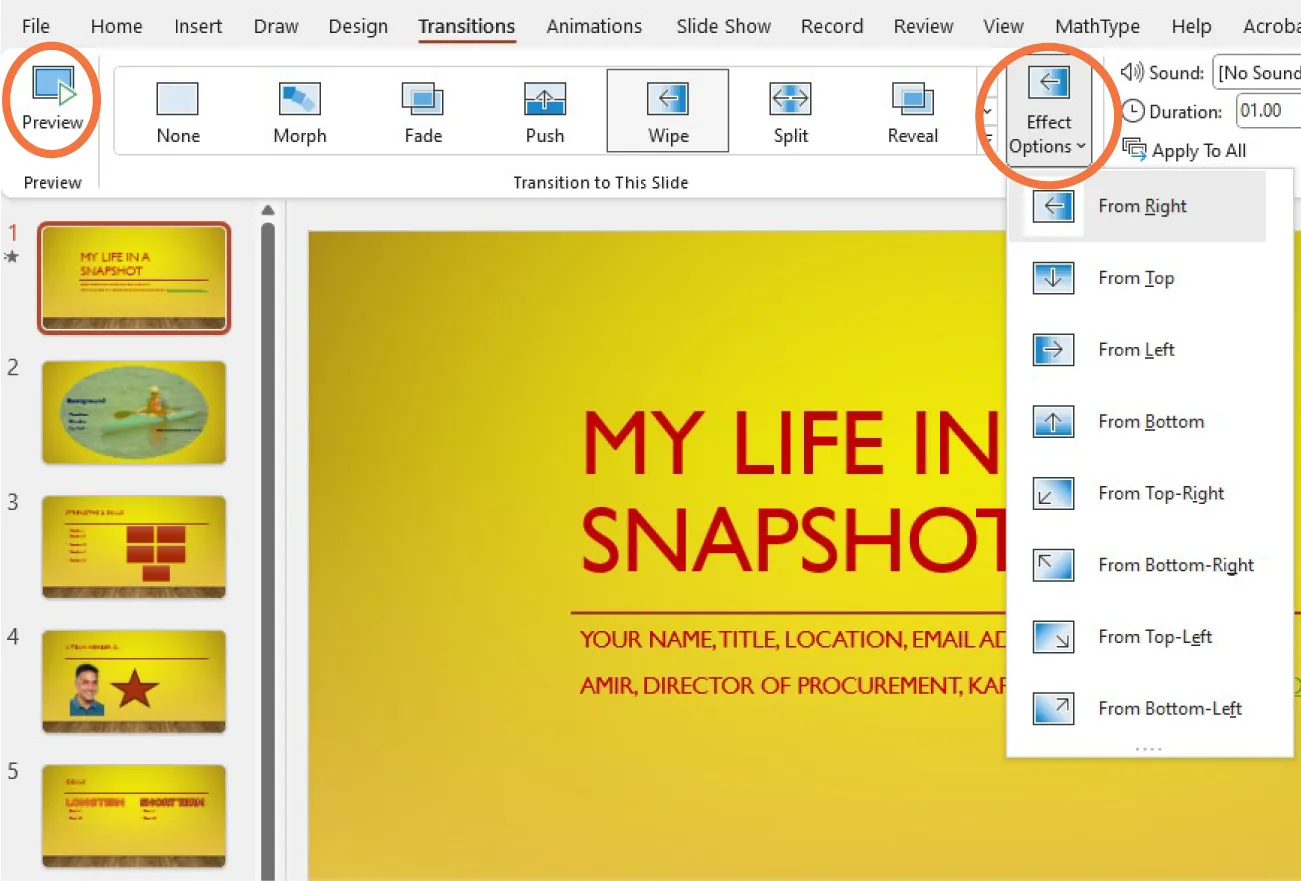Open the Effect Options dropdown
1301x881 pixels.
tap(1047, 110)
